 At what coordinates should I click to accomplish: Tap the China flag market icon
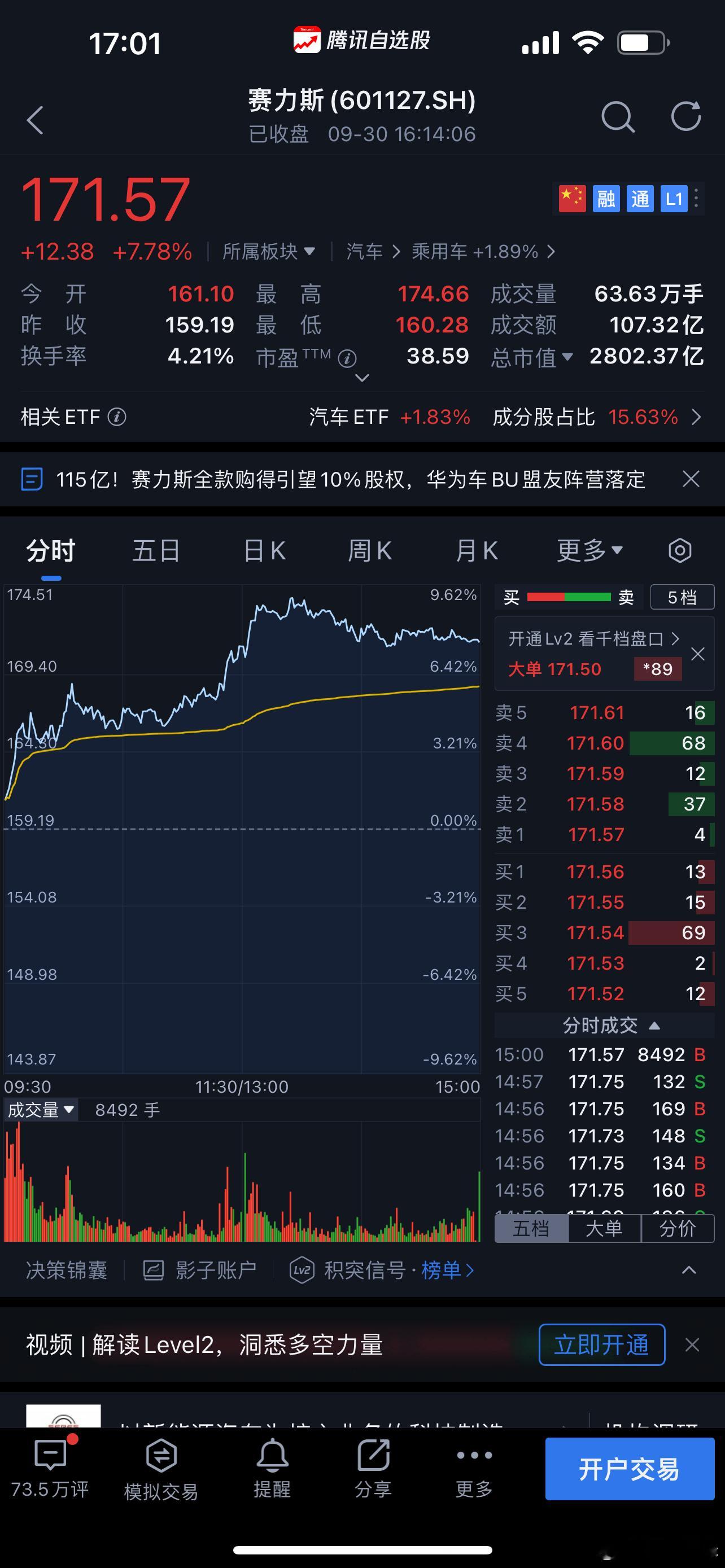pyautogui.click(x=572, y=199)
